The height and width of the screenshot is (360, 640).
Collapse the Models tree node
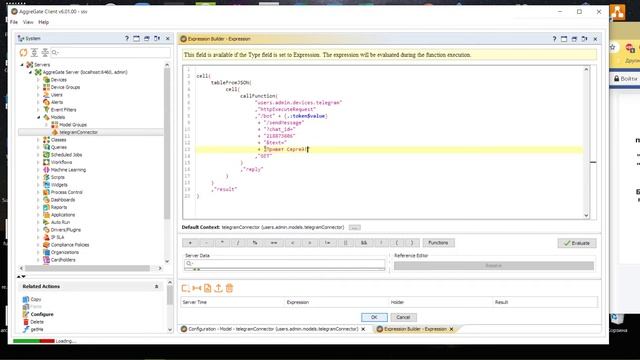pyautogui.click(x=38, y=117)
